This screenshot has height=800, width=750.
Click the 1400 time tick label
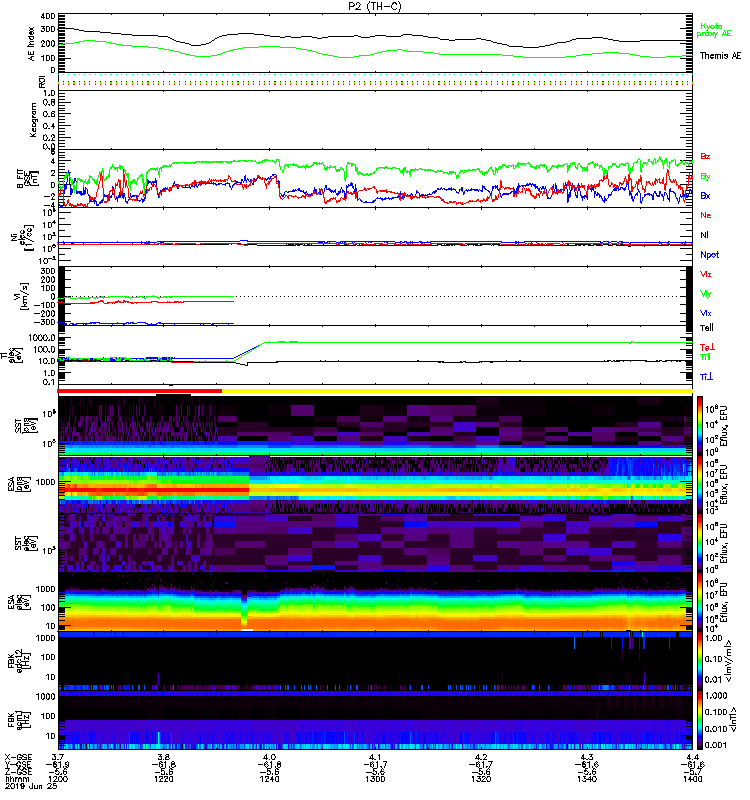pyautogui.click(x=692, y=779)
